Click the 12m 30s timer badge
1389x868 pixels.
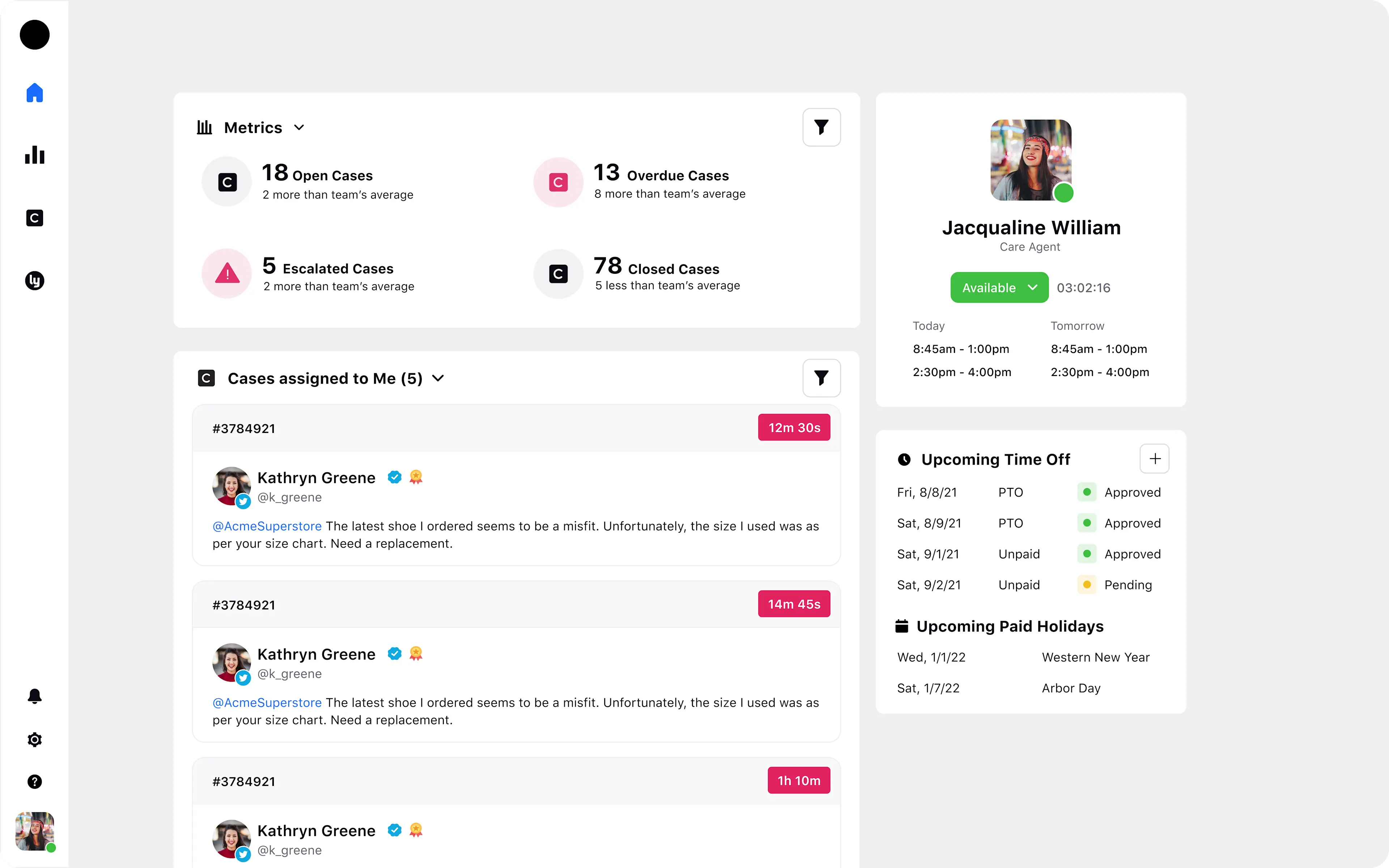point(794,427)
